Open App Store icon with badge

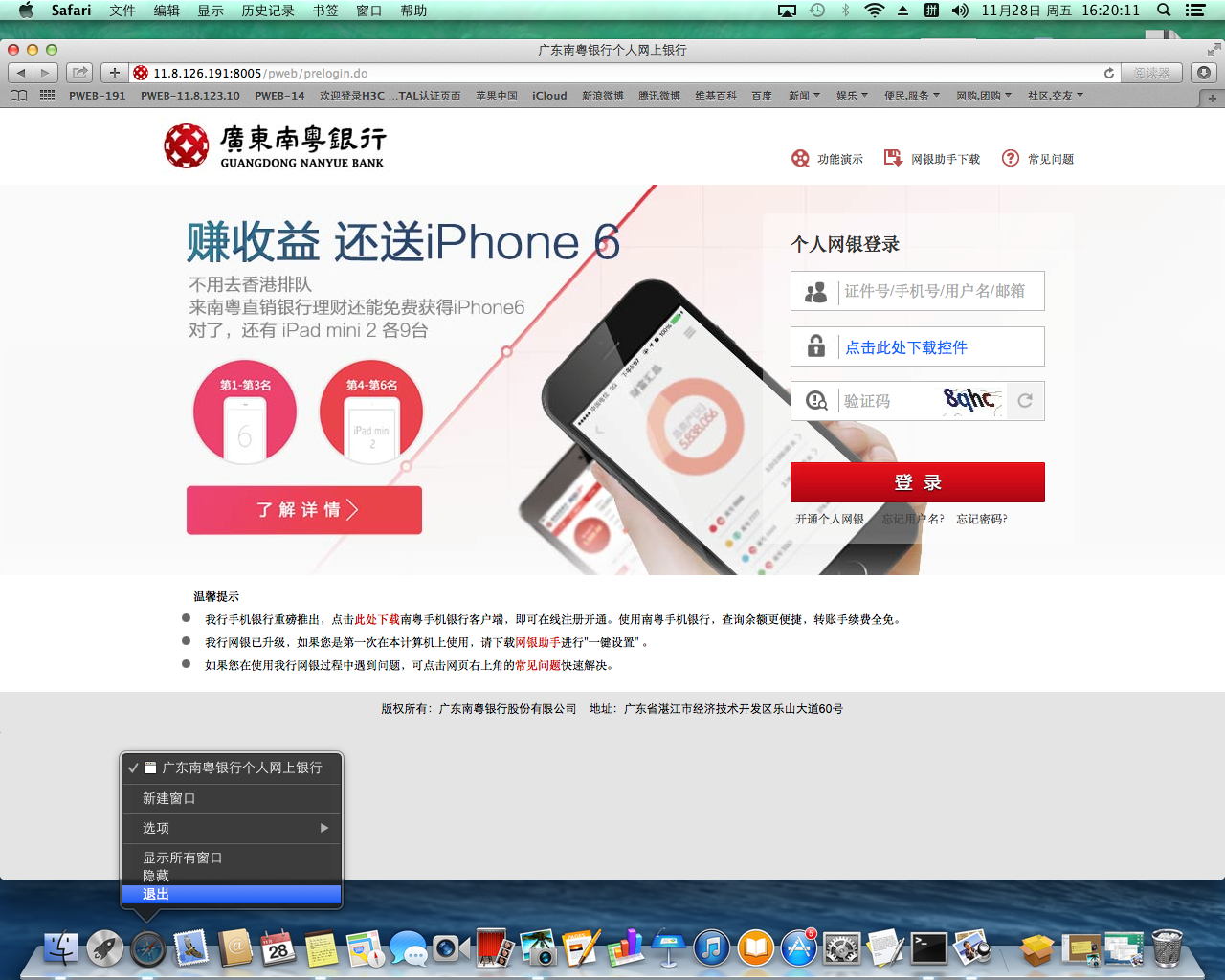(798, 948)
